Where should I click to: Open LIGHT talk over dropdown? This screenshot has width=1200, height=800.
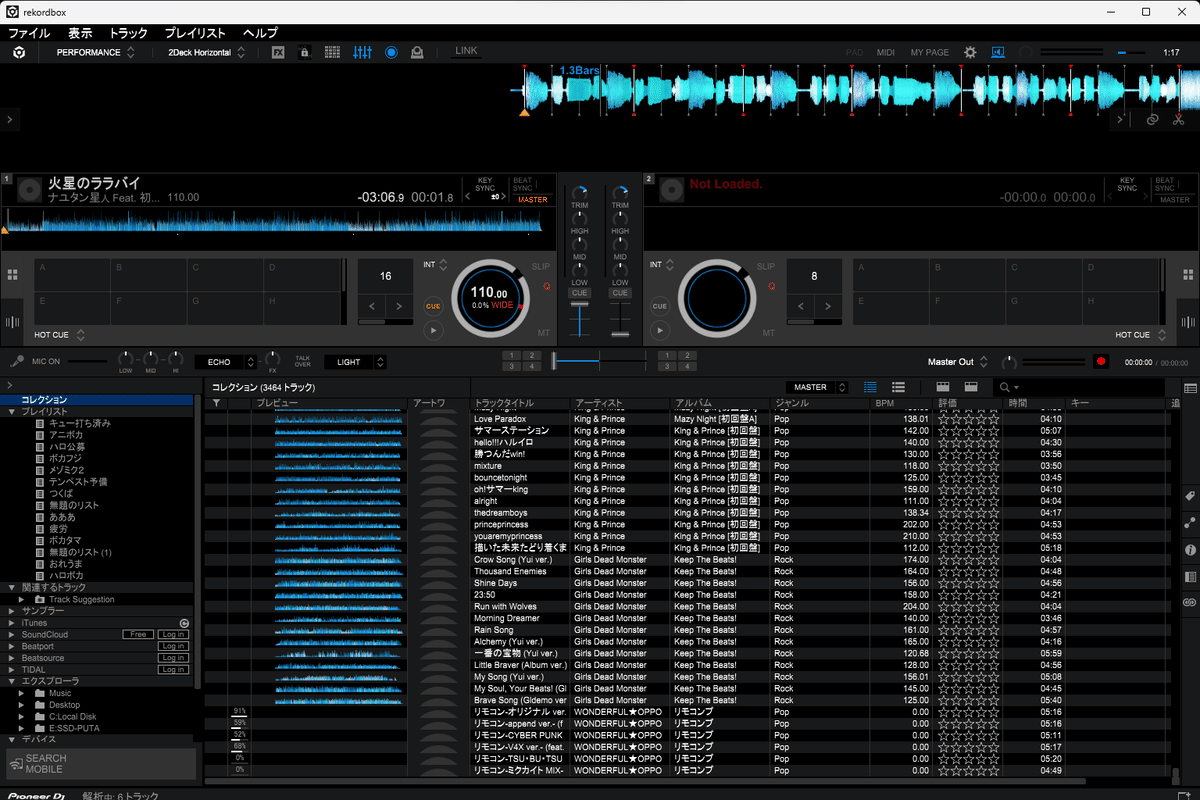pos(355,362)
